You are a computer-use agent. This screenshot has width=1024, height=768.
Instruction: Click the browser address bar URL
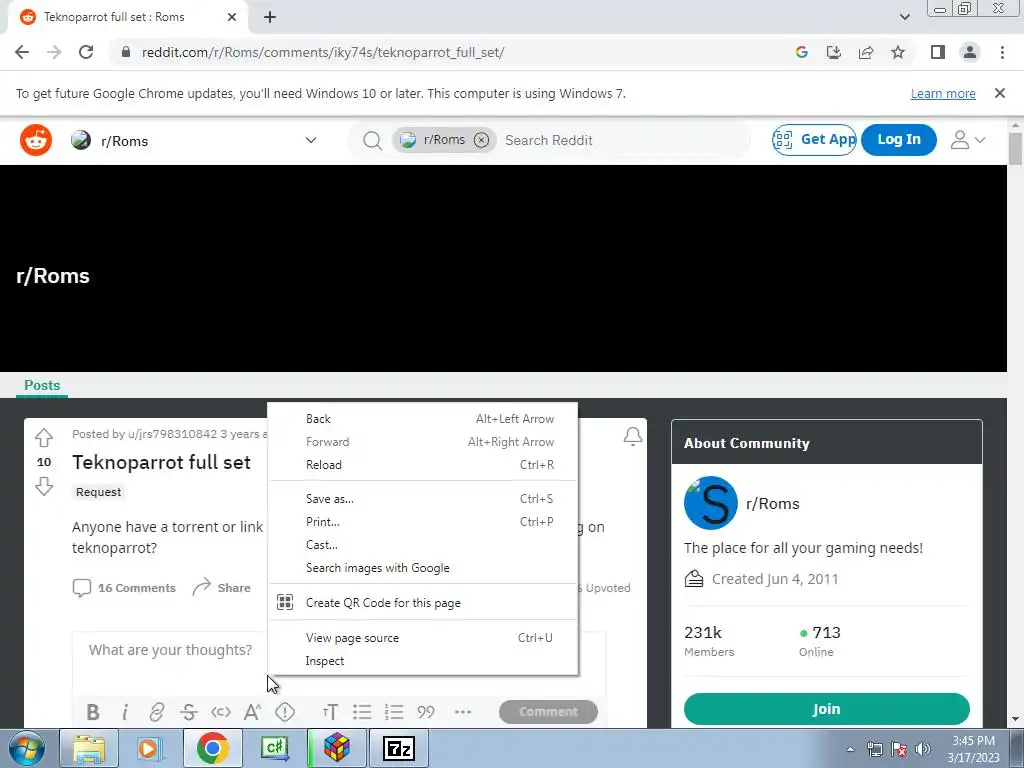(323, 52)
